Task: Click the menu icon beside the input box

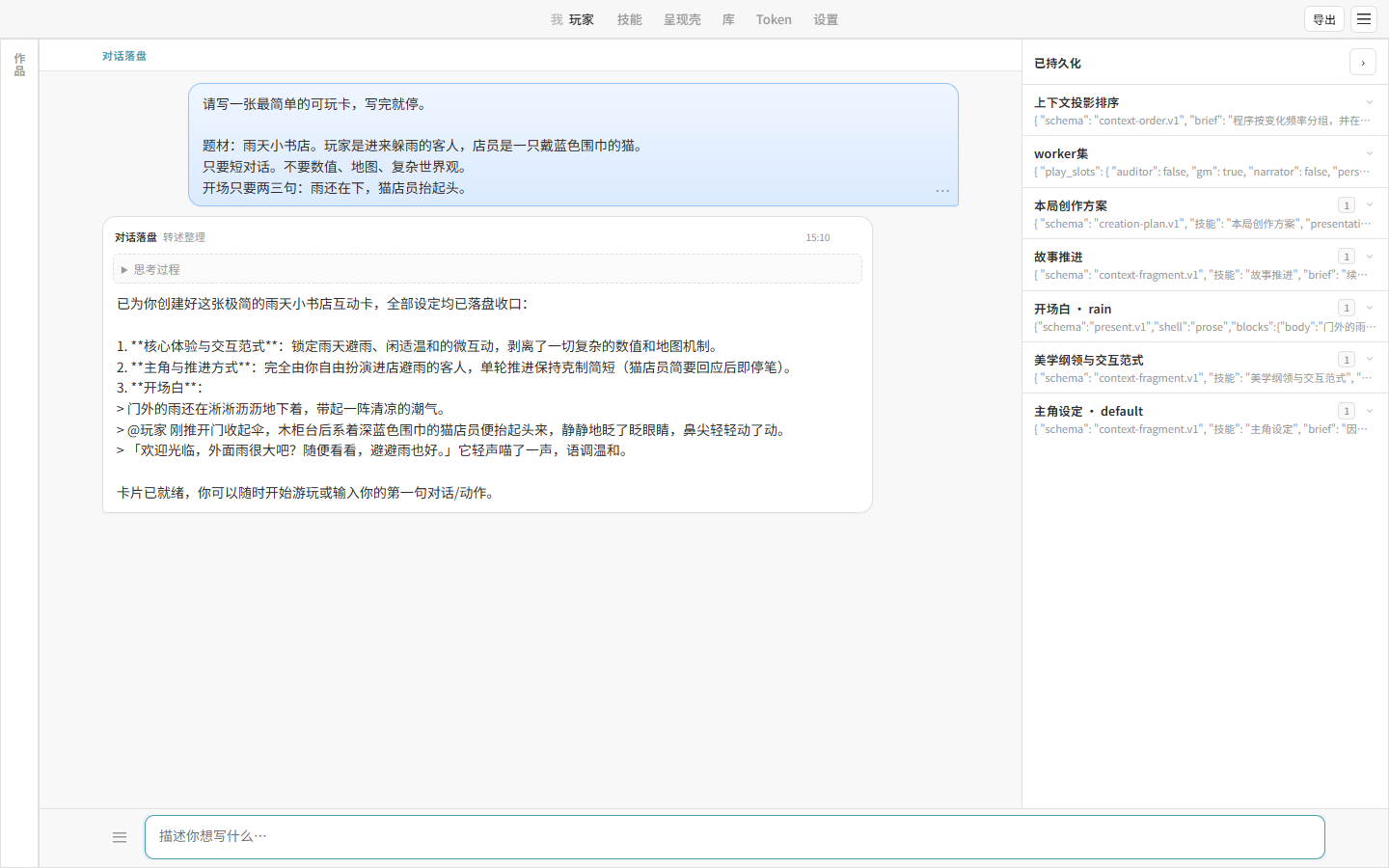Action: click(x=120, y=837)
